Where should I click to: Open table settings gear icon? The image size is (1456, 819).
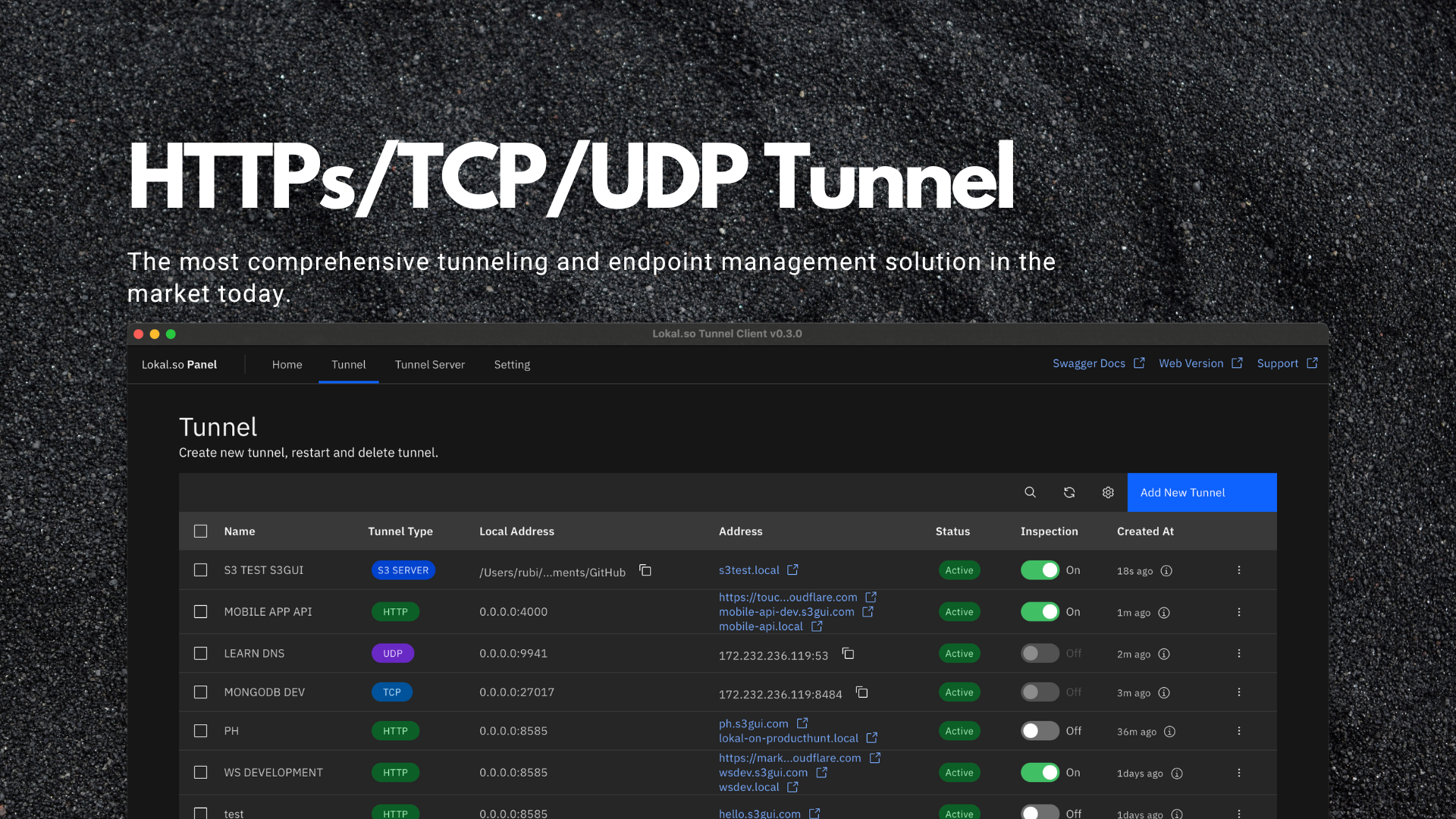click(x=1108, y=492)
